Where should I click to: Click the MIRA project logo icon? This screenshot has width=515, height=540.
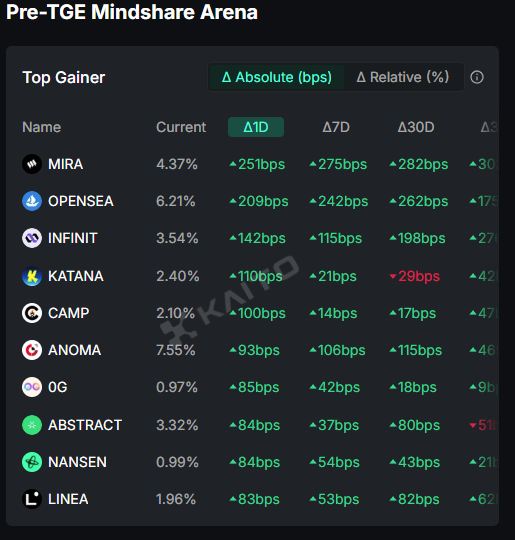tap(32, 164)
